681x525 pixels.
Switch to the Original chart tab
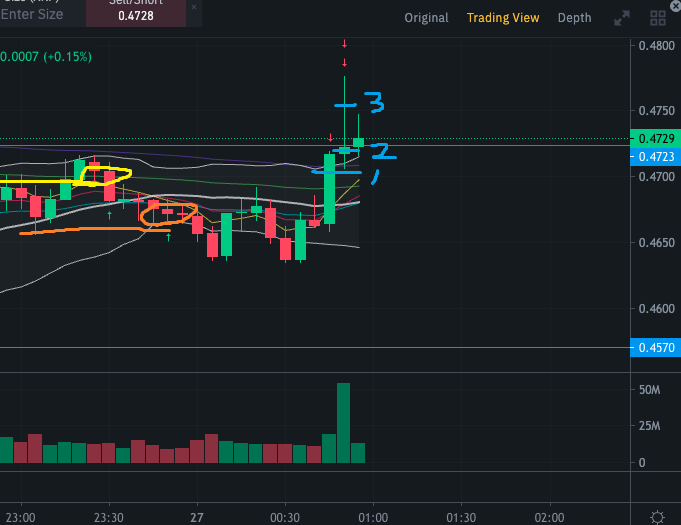426,18
